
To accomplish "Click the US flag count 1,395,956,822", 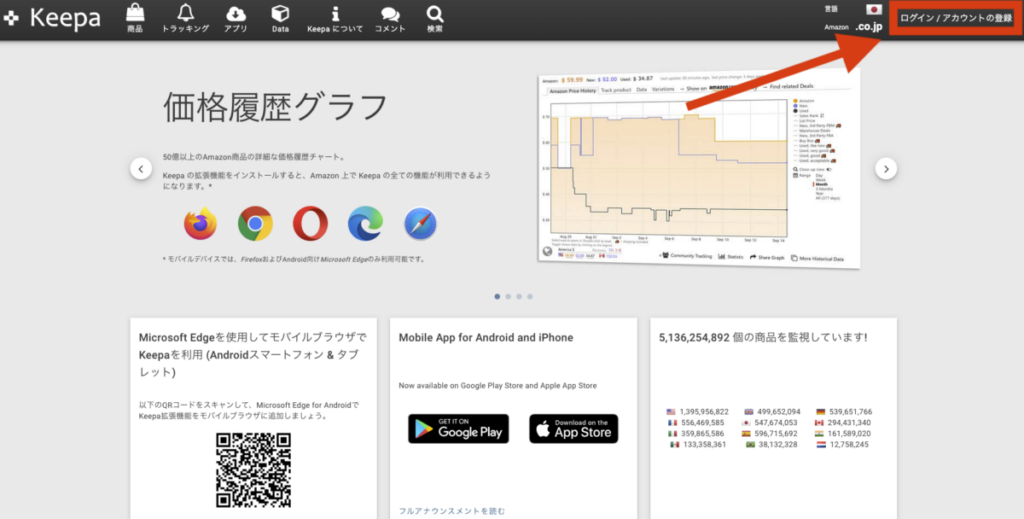I will tap(697, 412).
